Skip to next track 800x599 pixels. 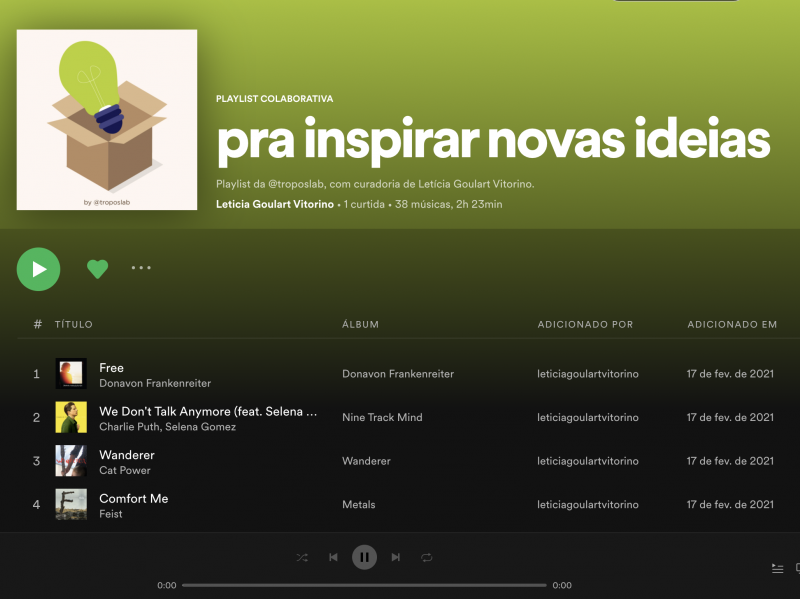coord(395,557)
